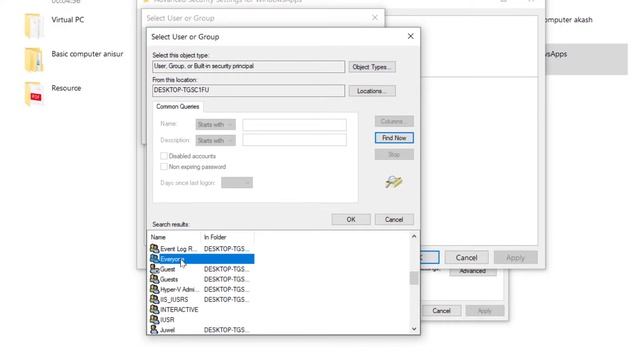Click the INTERACTIVE group icon
Screen dimensions: 640x360
tap(154, 309)
